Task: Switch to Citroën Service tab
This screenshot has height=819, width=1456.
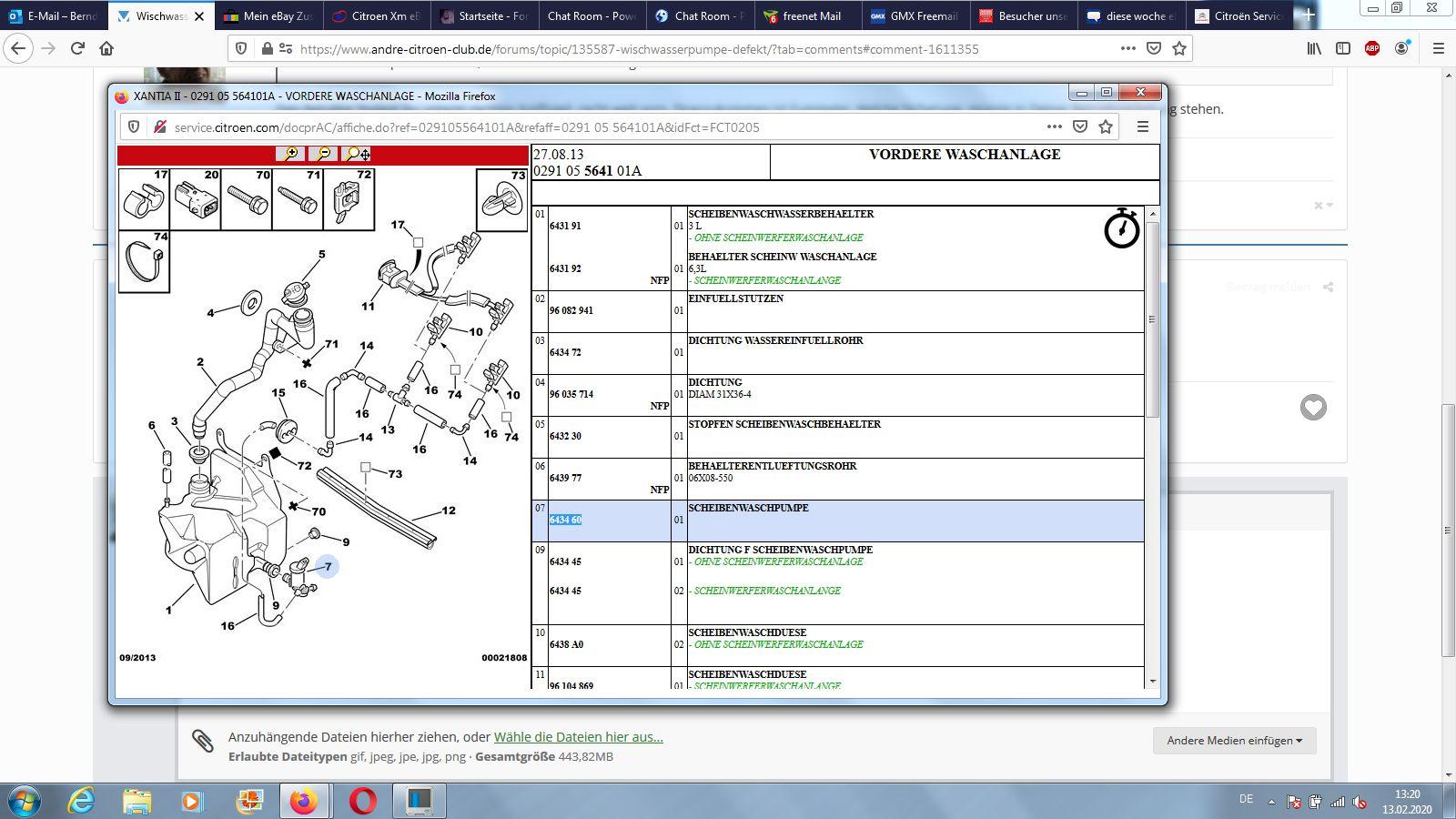Action: tap(1238, 16)
